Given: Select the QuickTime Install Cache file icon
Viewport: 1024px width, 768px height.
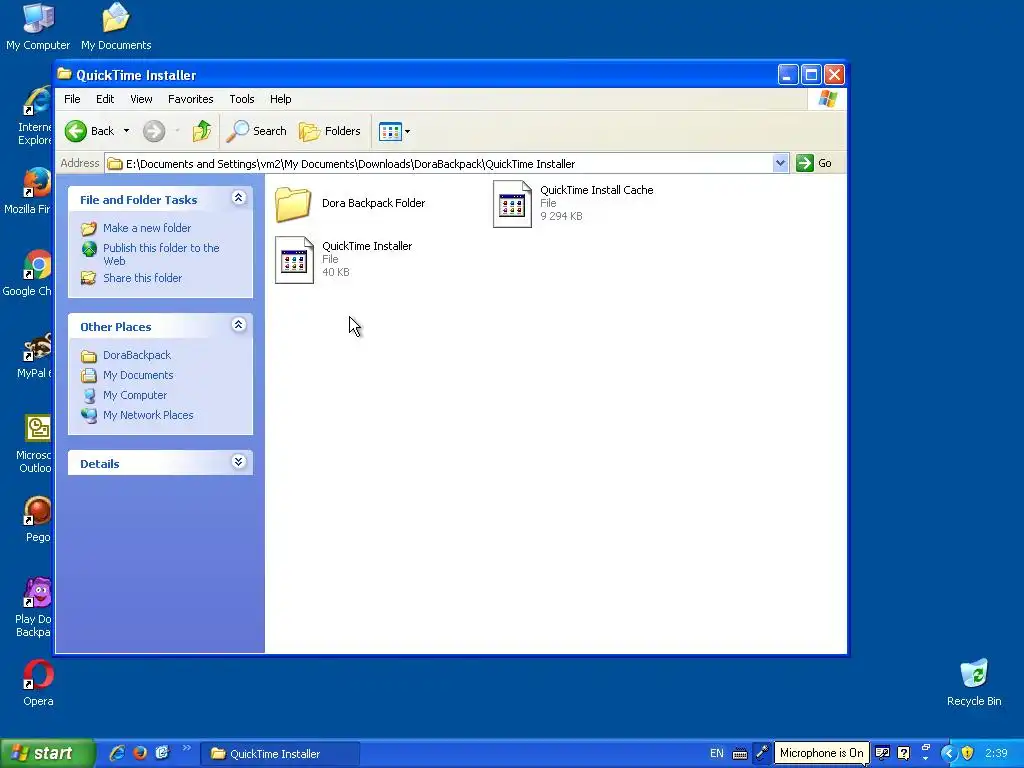Looking at the screenshot, I should (x=512, y=204).
